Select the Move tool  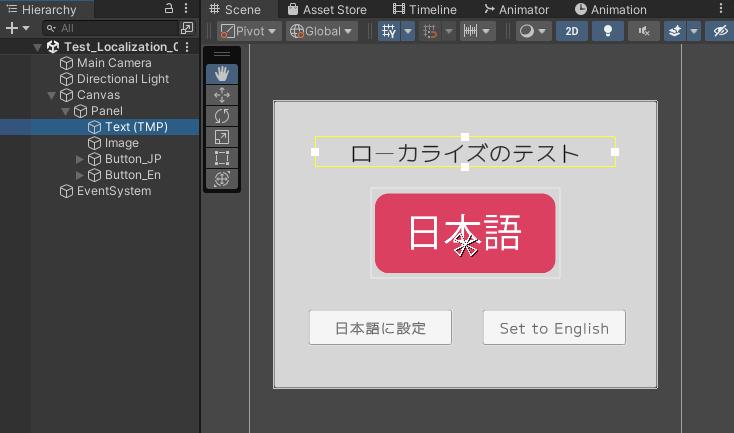(222, 95)
